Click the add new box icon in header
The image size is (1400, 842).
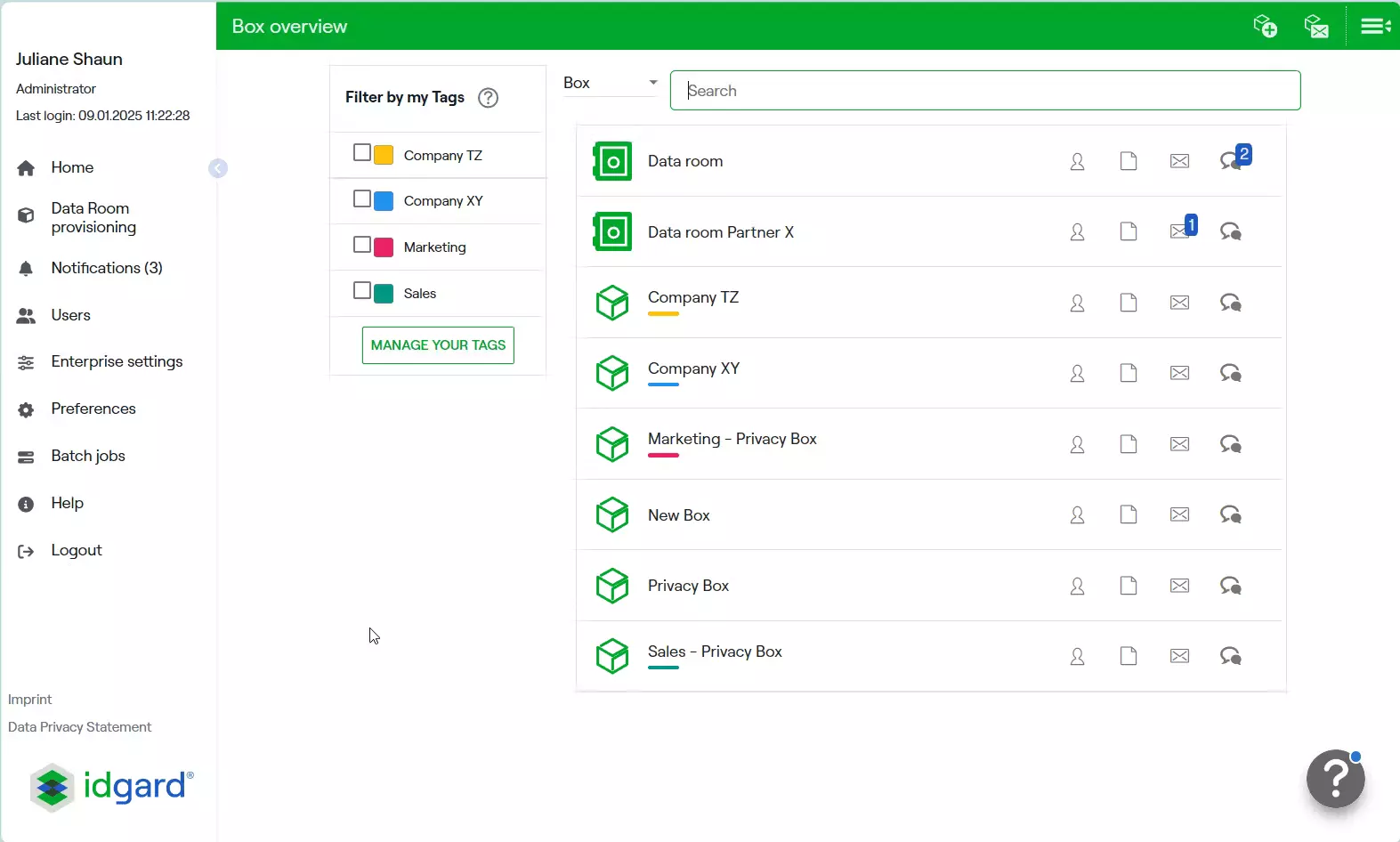(x=1265, y=26)
